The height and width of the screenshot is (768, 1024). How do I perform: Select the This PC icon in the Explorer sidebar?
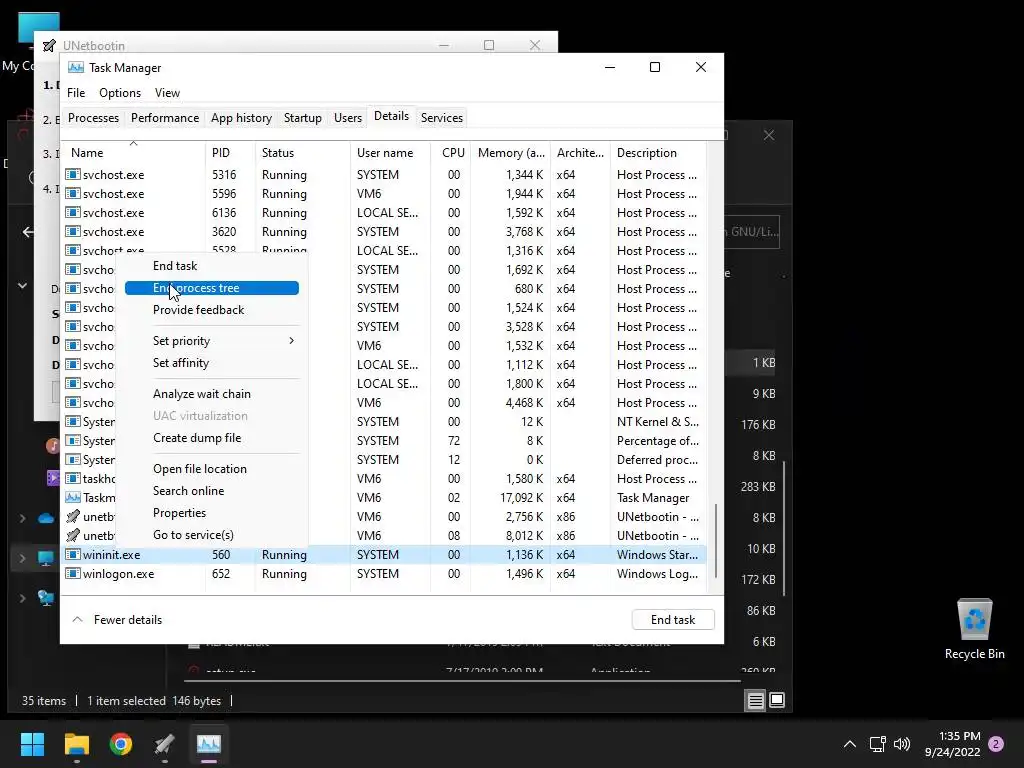pos(45,558)
